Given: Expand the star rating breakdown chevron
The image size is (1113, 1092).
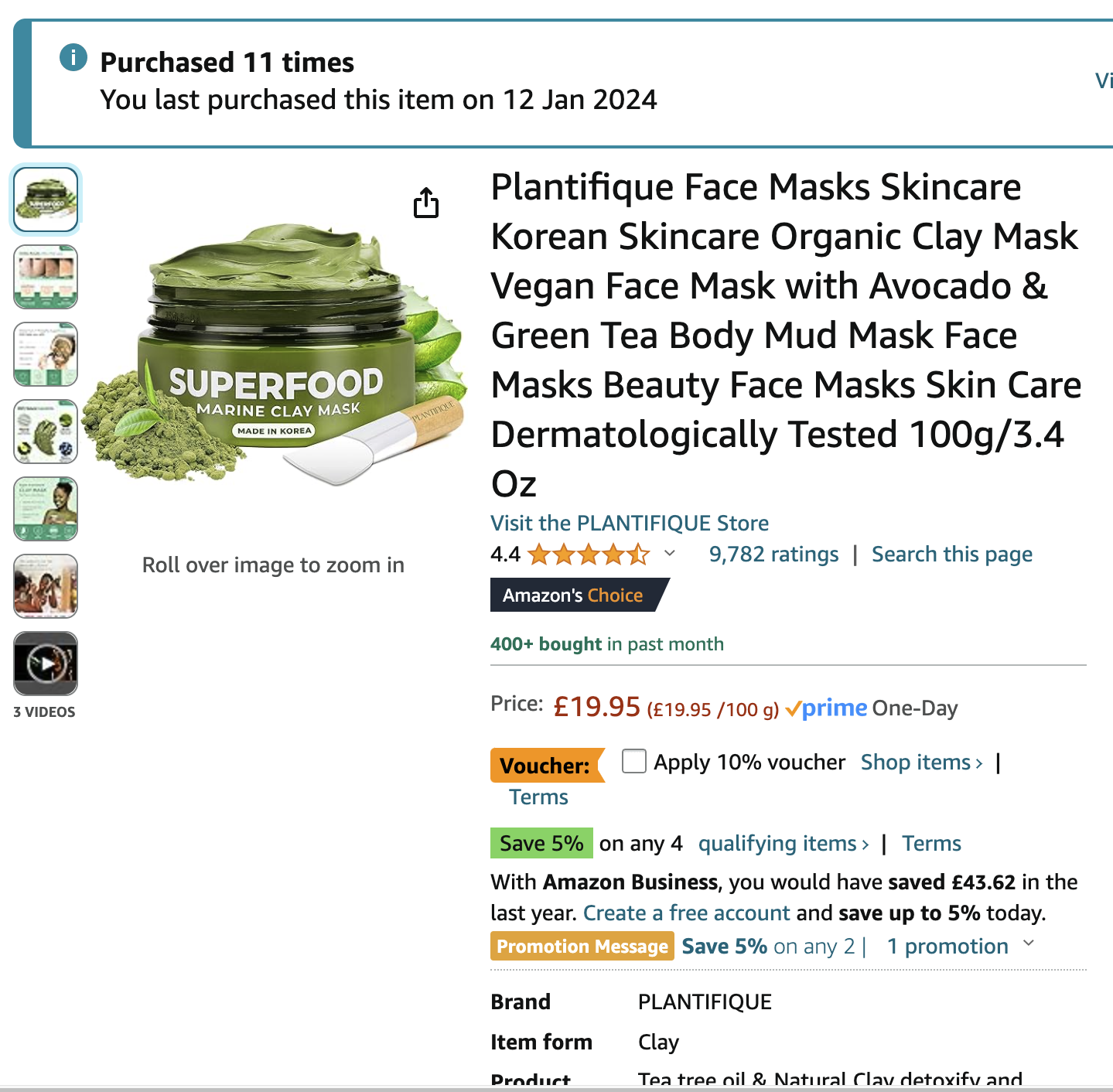Looking at the screenshot, I should [670, 553].
